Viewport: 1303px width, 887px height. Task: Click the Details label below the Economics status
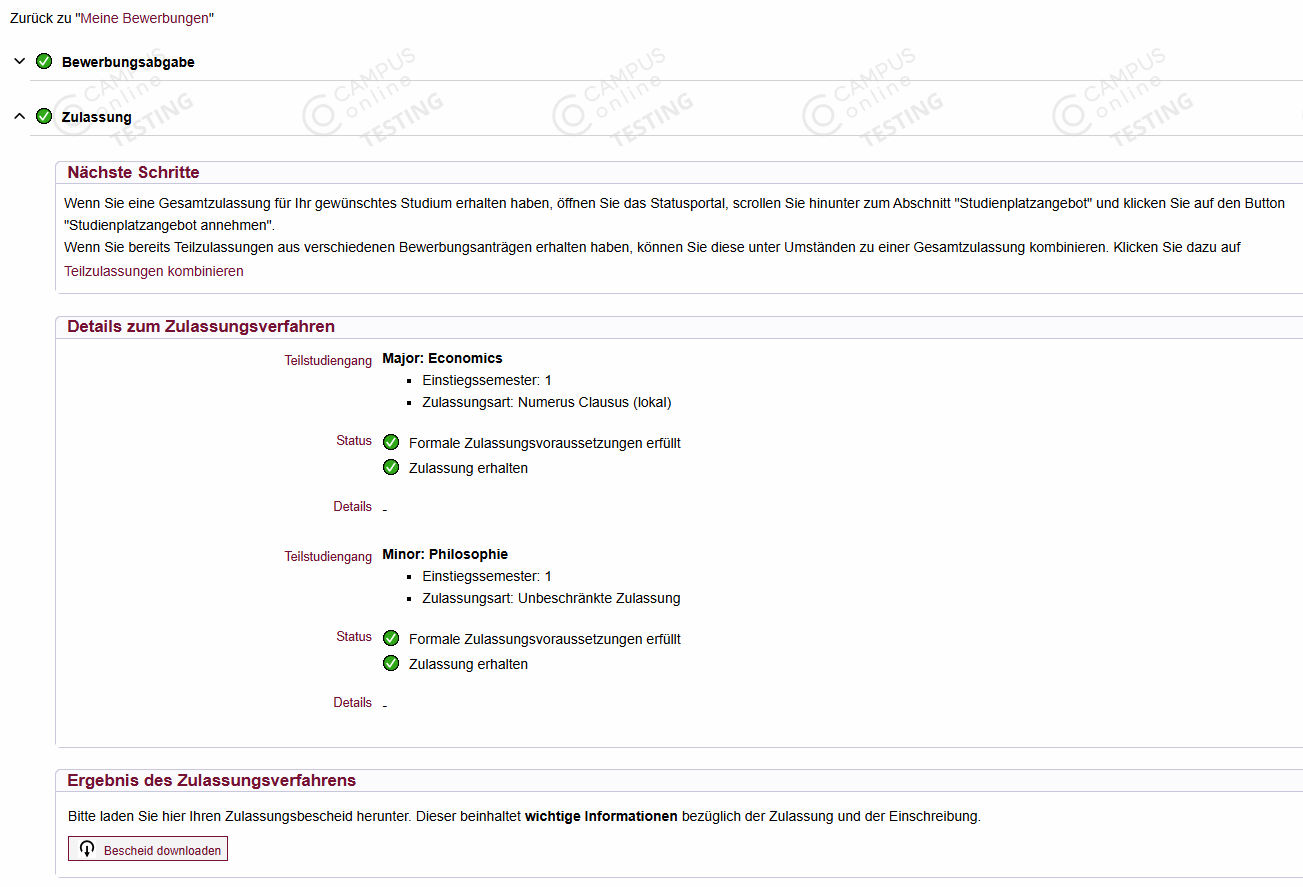click(x=353, y=506)
